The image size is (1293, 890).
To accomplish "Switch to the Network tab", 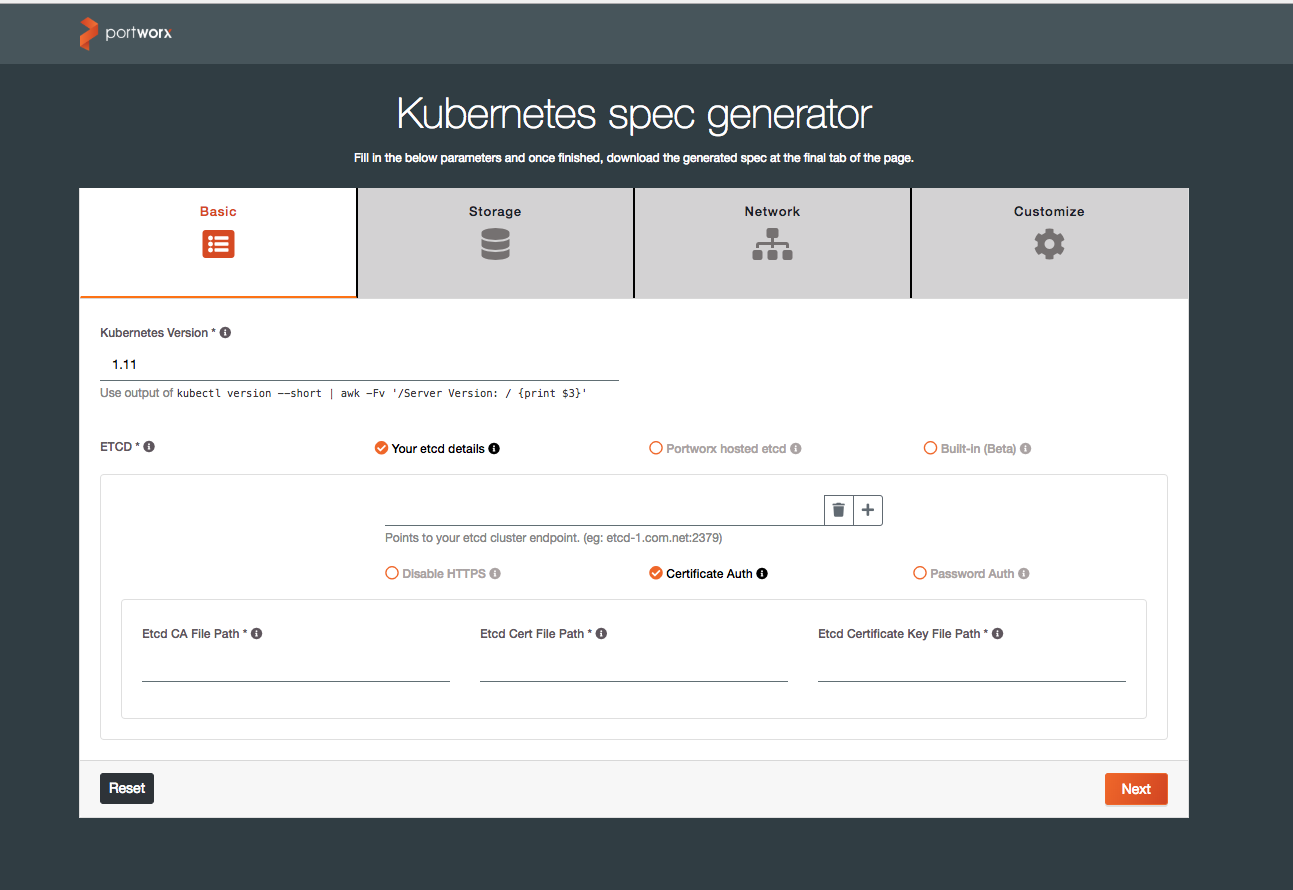I will [x=772, y=243].
